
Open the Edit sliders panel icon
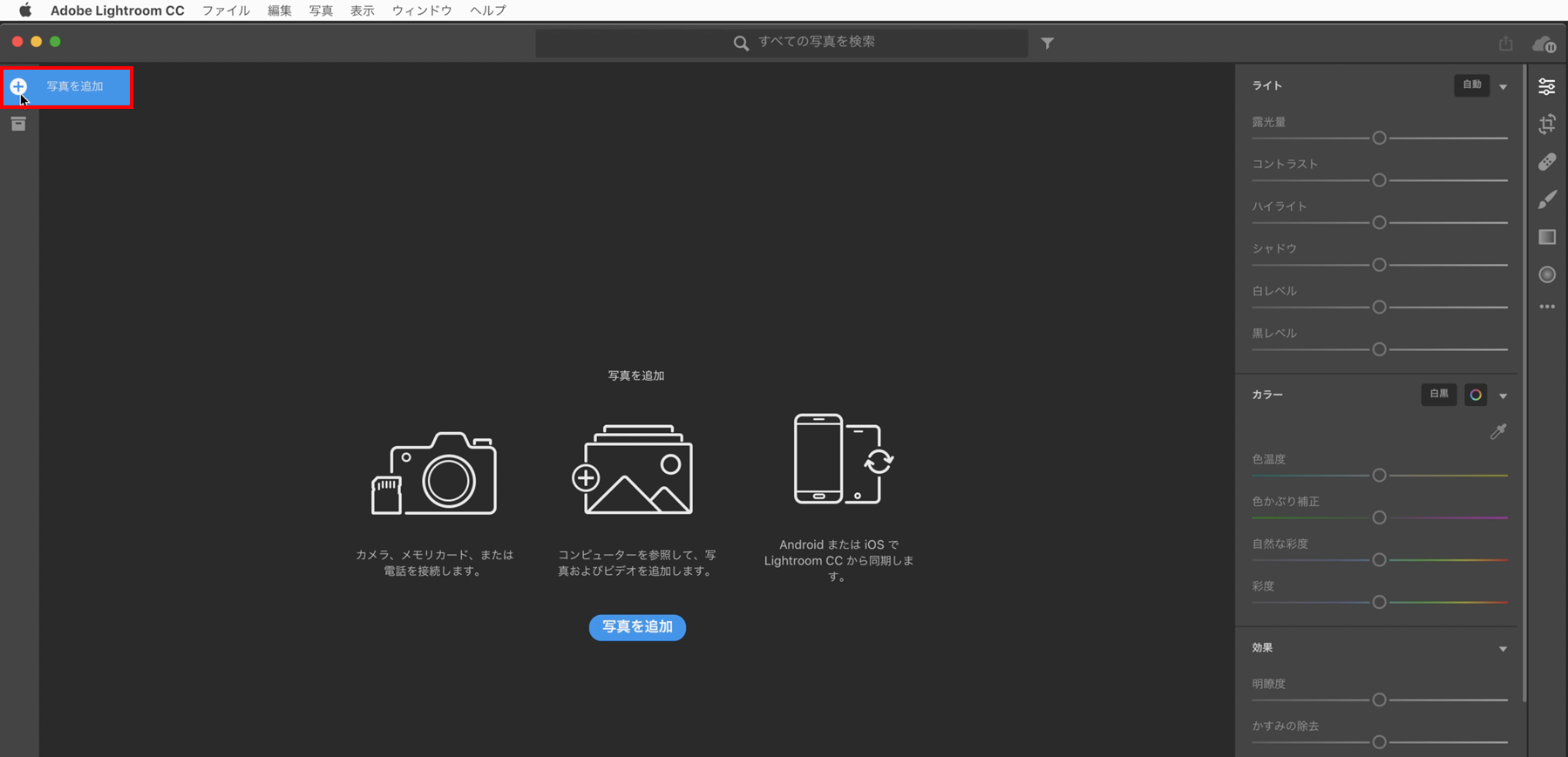pos(1547,86)
